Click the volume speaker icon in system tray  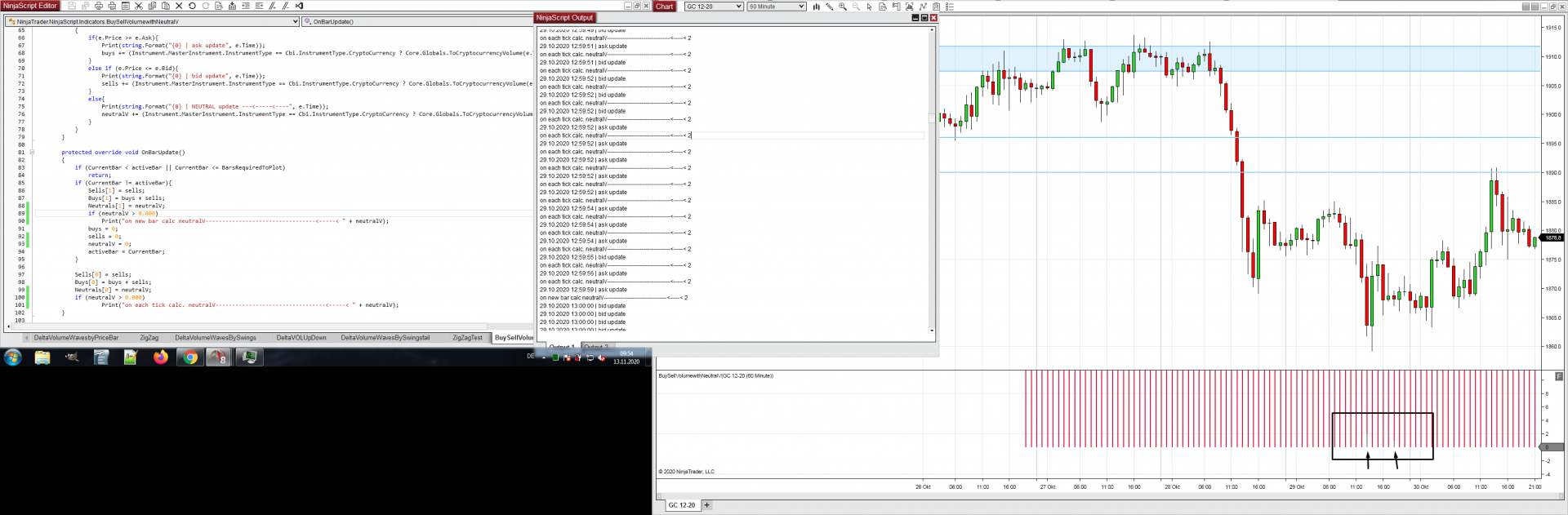point(602,357)
